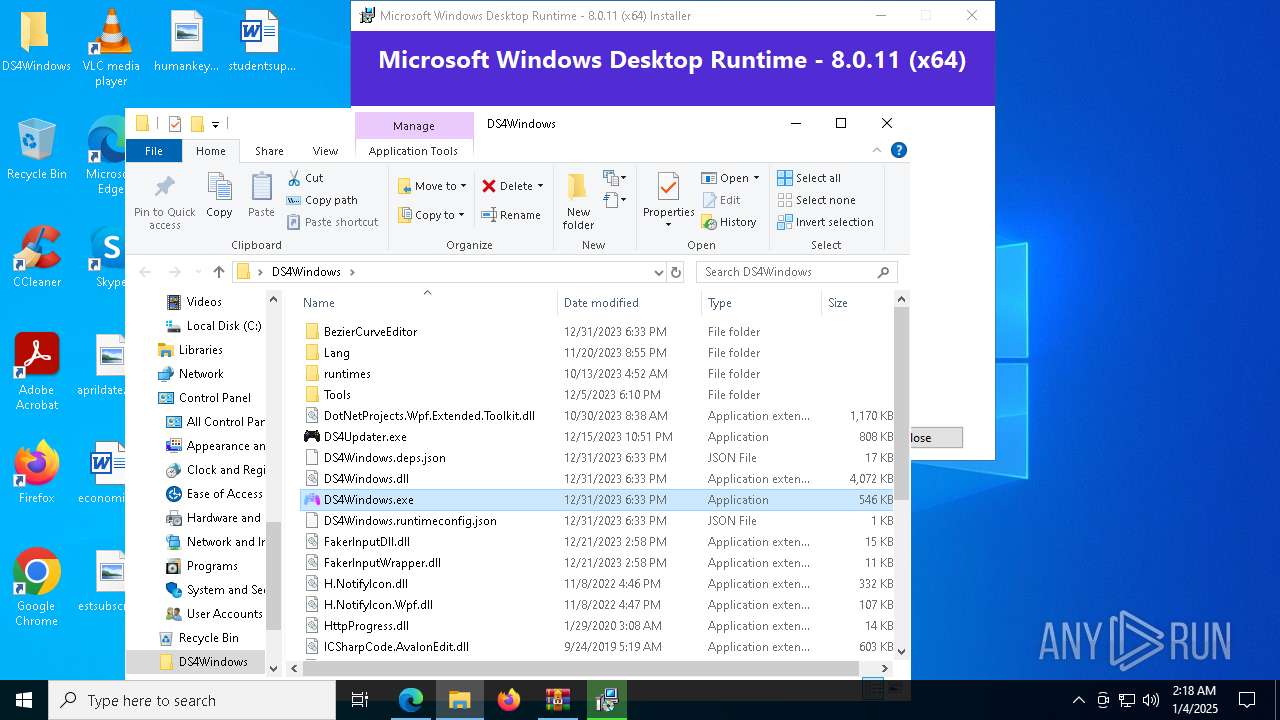The image size is (1280, 720).
Task: Open VLC media player desktop icon
Action: [x=111, y=47]
